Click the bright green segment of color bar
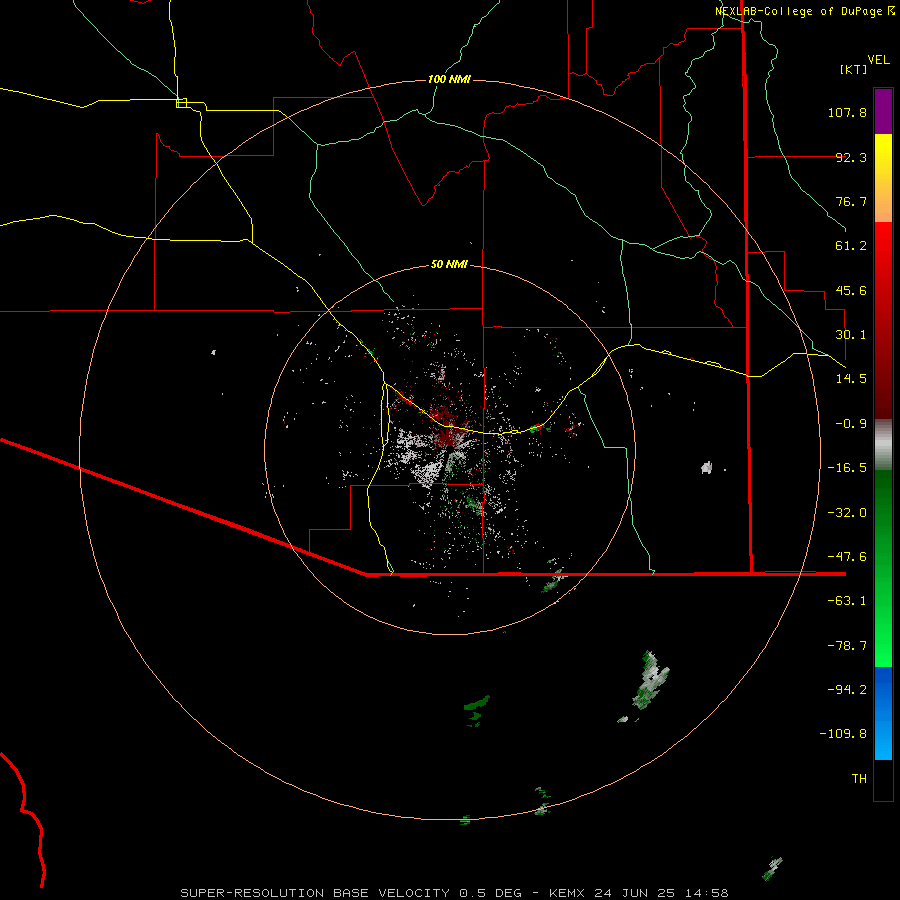 (883, 568)
